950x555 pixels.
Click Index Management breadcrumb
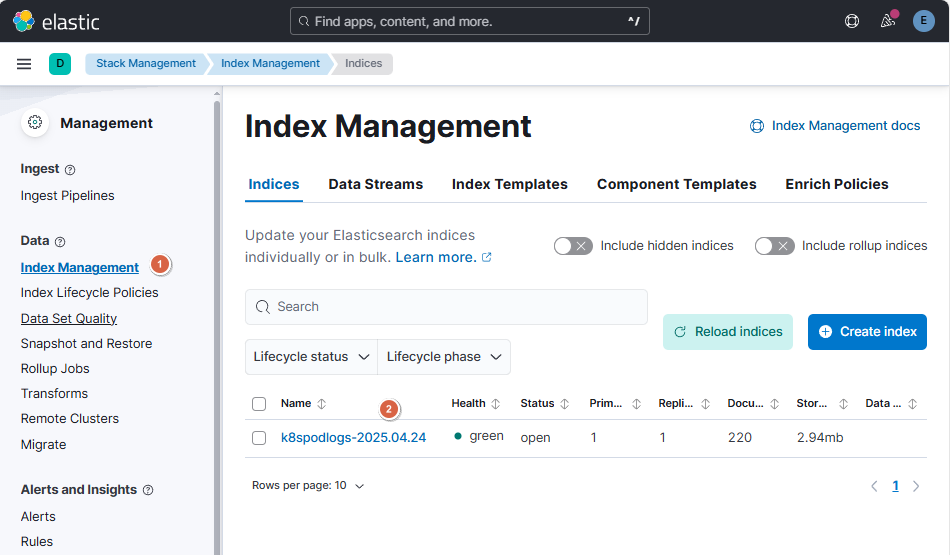coord(270,64)
